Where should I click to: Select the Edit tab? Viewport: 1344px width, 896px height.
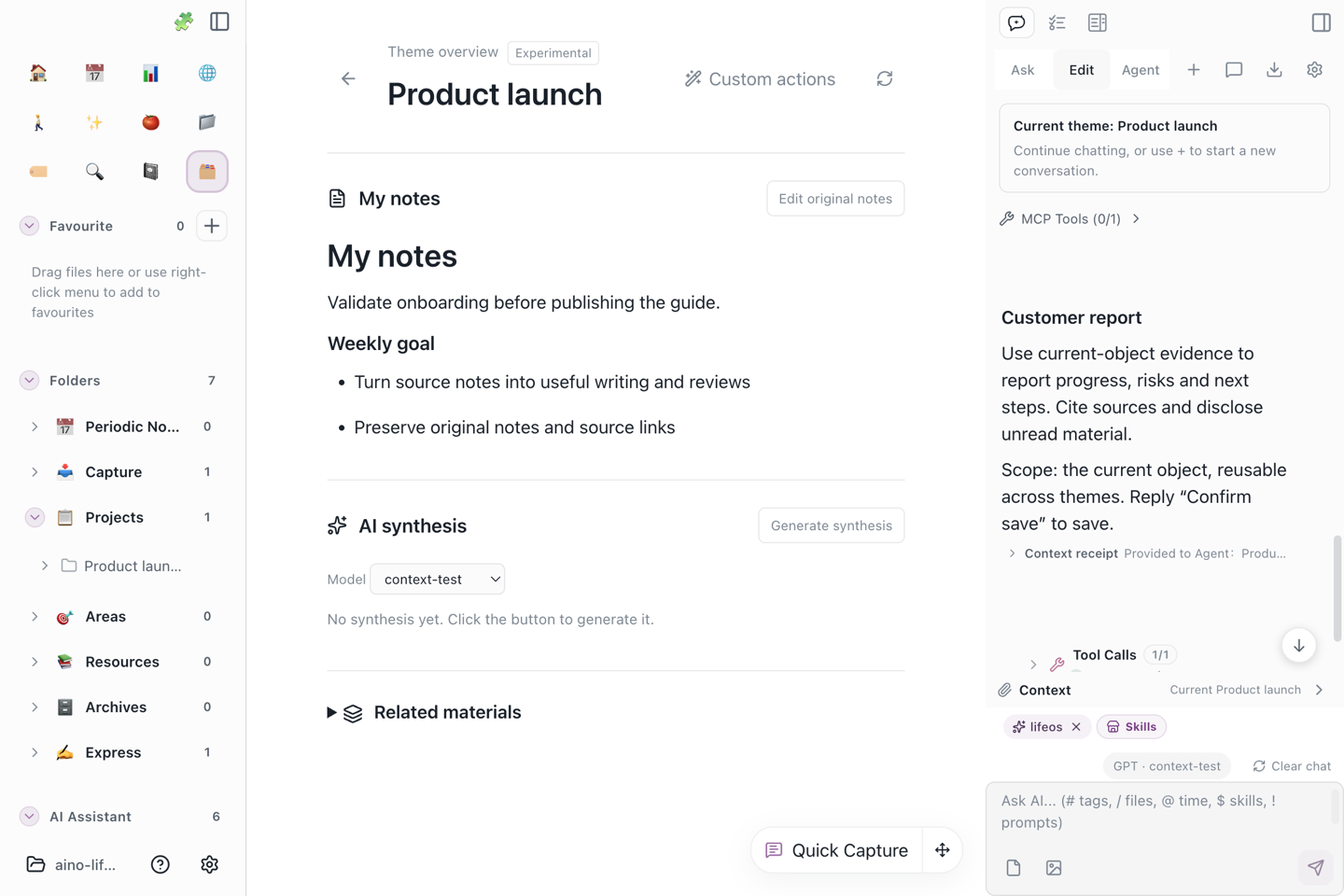1081,70
